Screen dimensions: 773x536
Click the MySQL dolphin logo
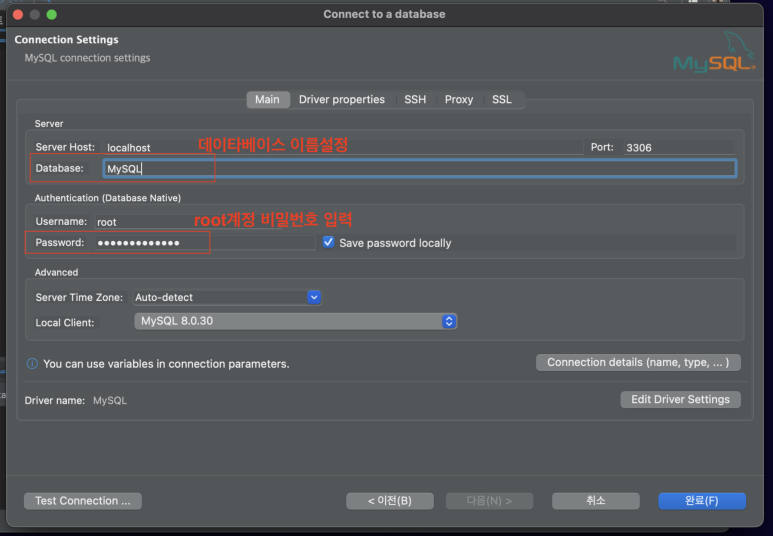click(714, 52)
